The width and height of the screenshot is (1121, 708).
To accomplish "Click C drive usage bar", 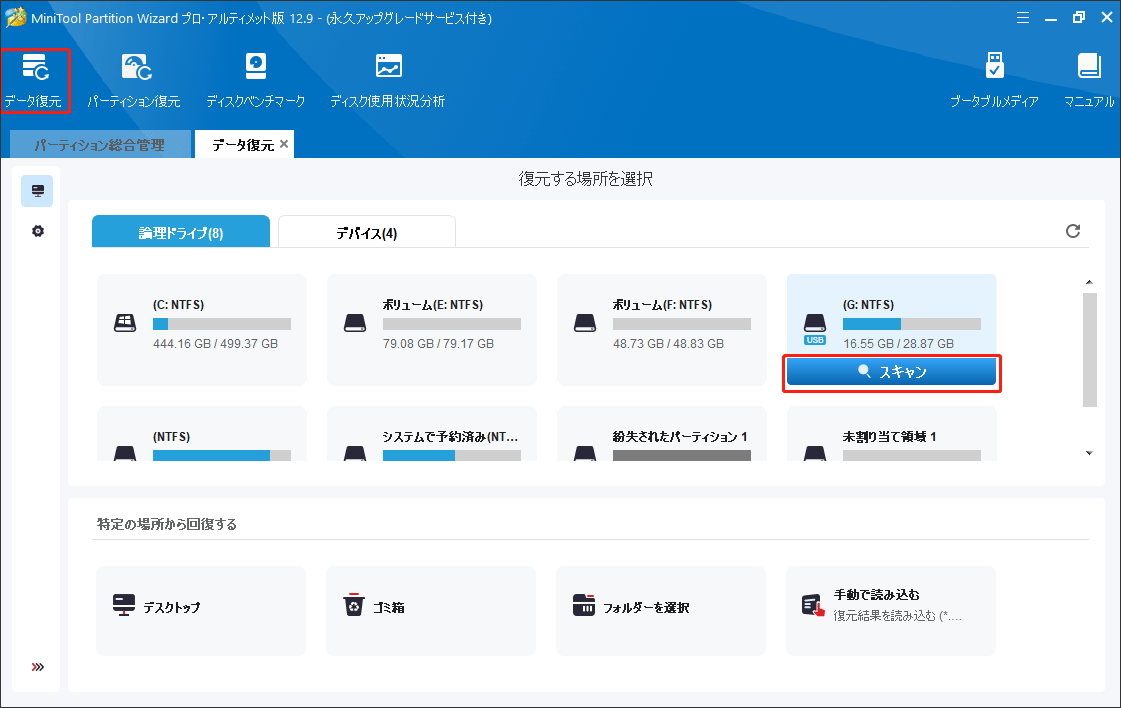I will pos(222,324).
